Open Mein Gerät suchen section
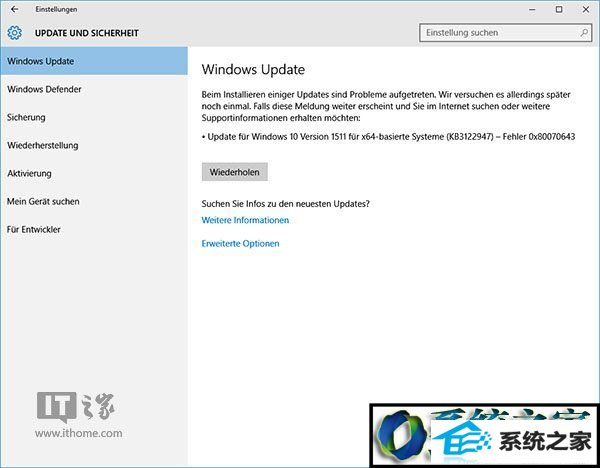600x468 pixels. [x=94, y=201]
